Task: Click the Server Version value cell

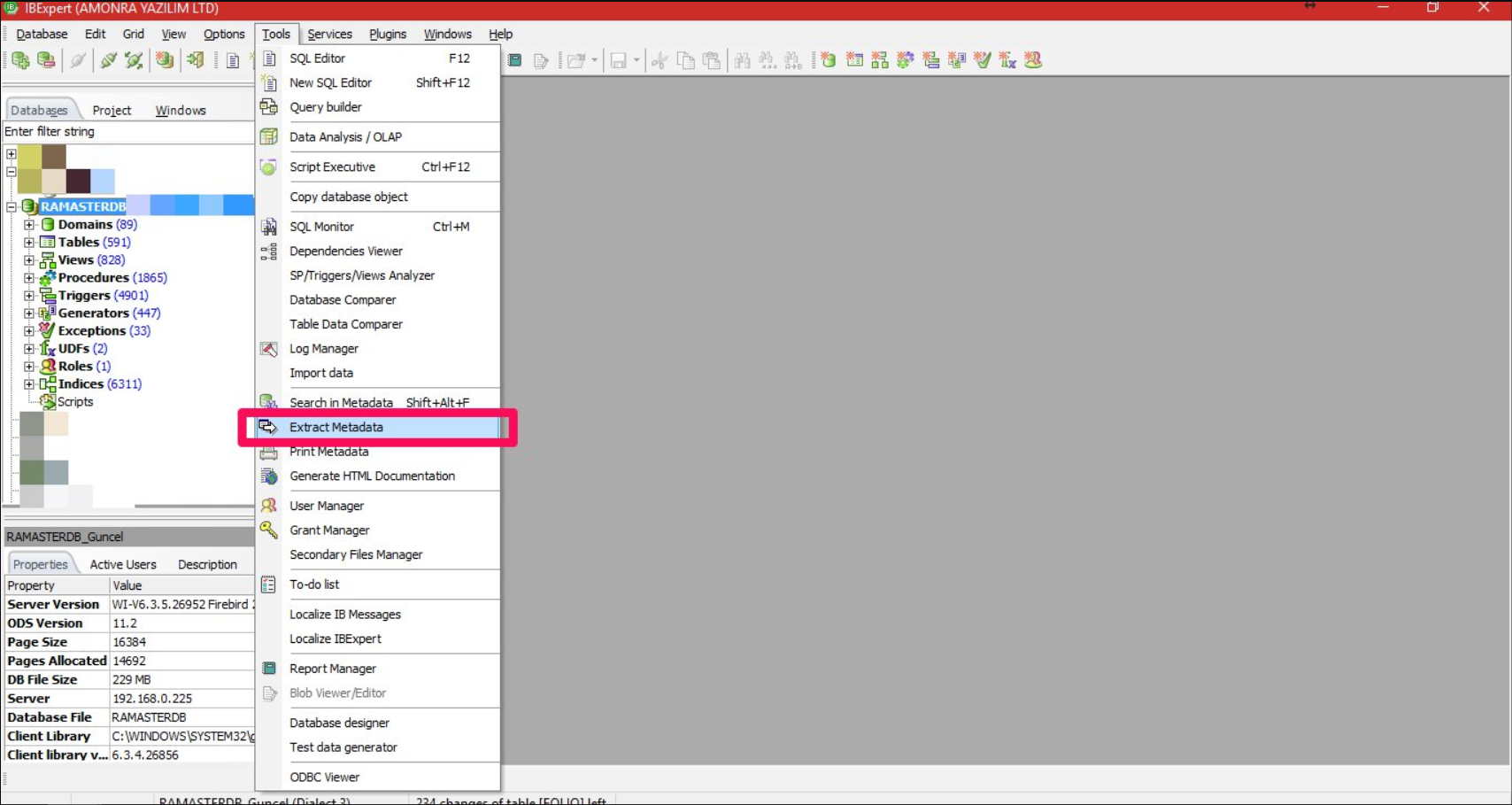Action: tap(182, 604)
